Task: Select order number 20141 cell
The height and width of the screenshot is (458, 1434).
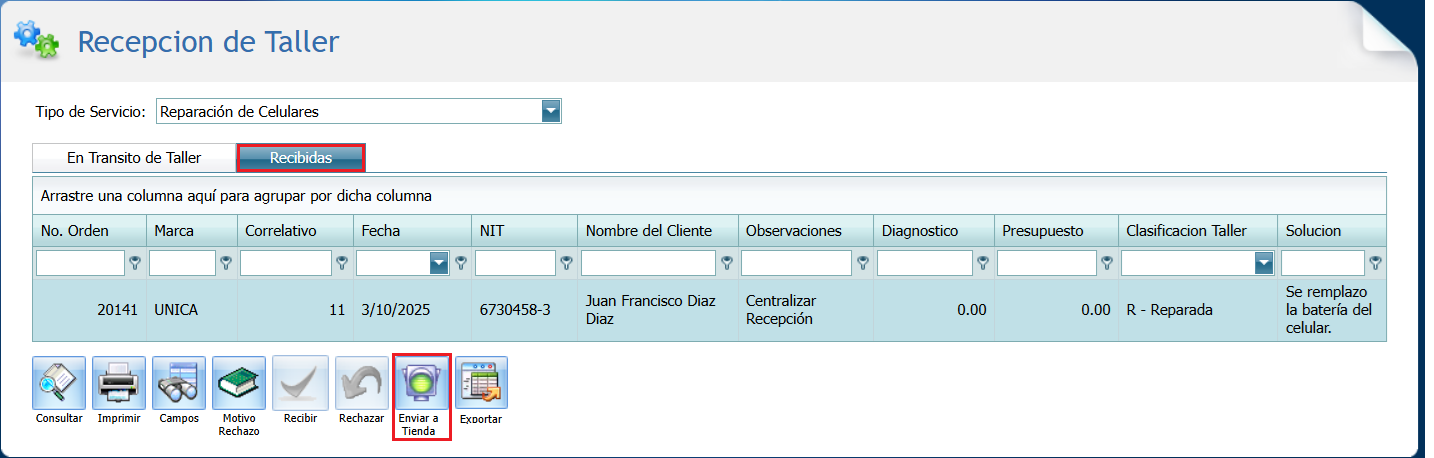Action: coord(89,310)
